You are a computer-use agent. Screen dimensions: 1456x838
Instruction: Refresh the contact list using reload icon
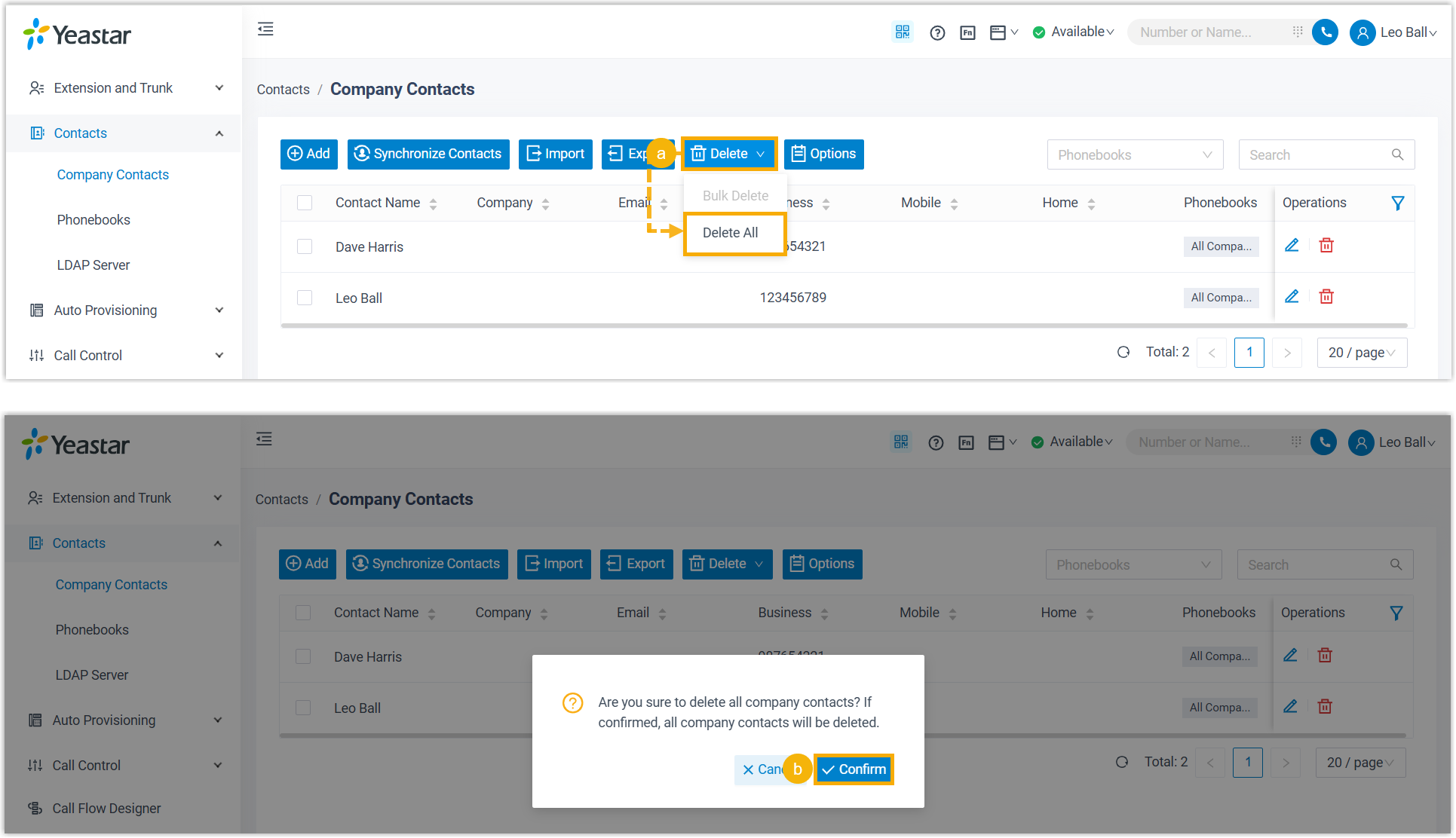tap(1123, 352)
